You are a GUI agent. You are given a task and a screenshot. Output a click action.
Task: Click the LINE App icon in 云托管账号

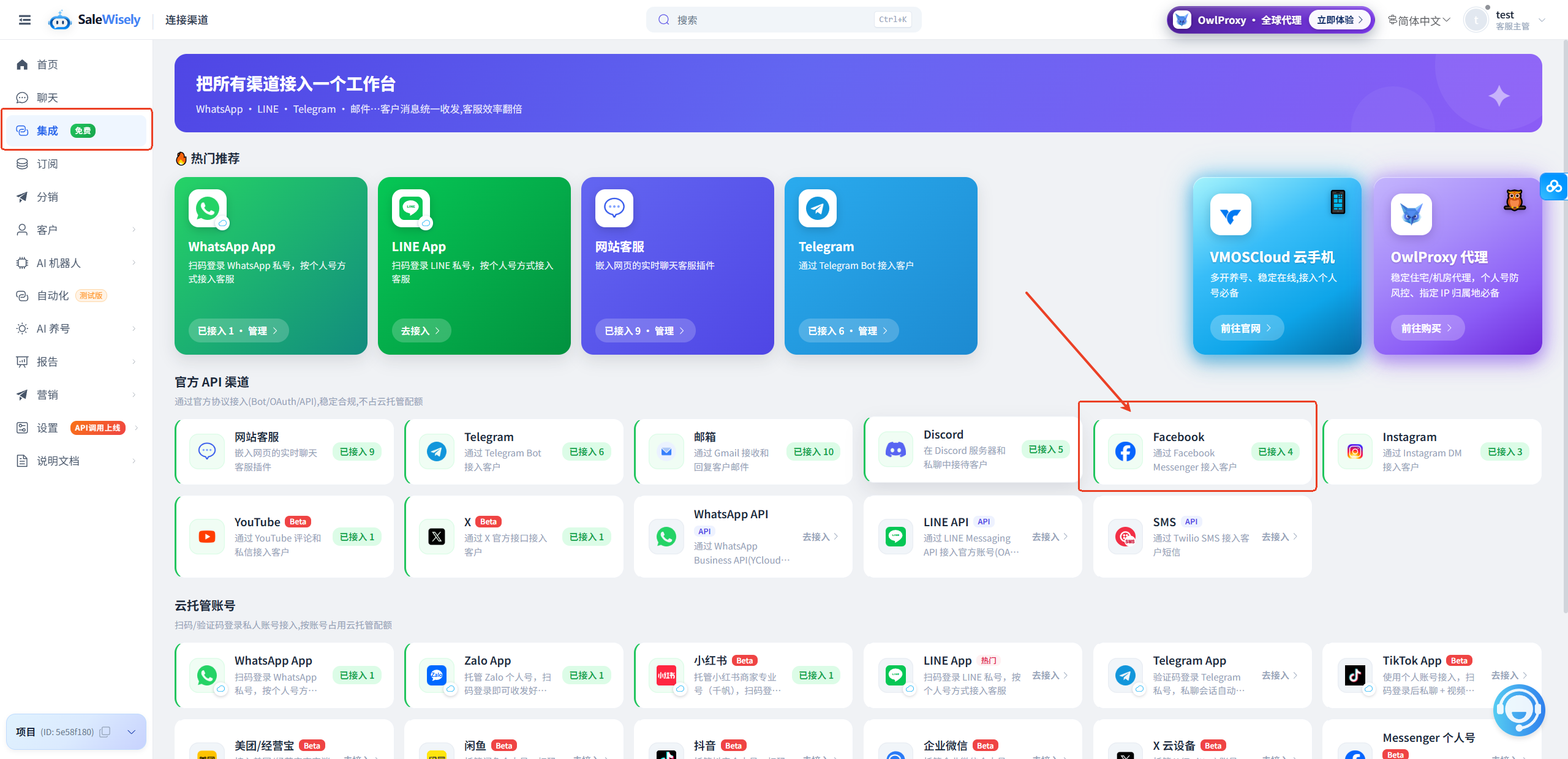[895, 676]
